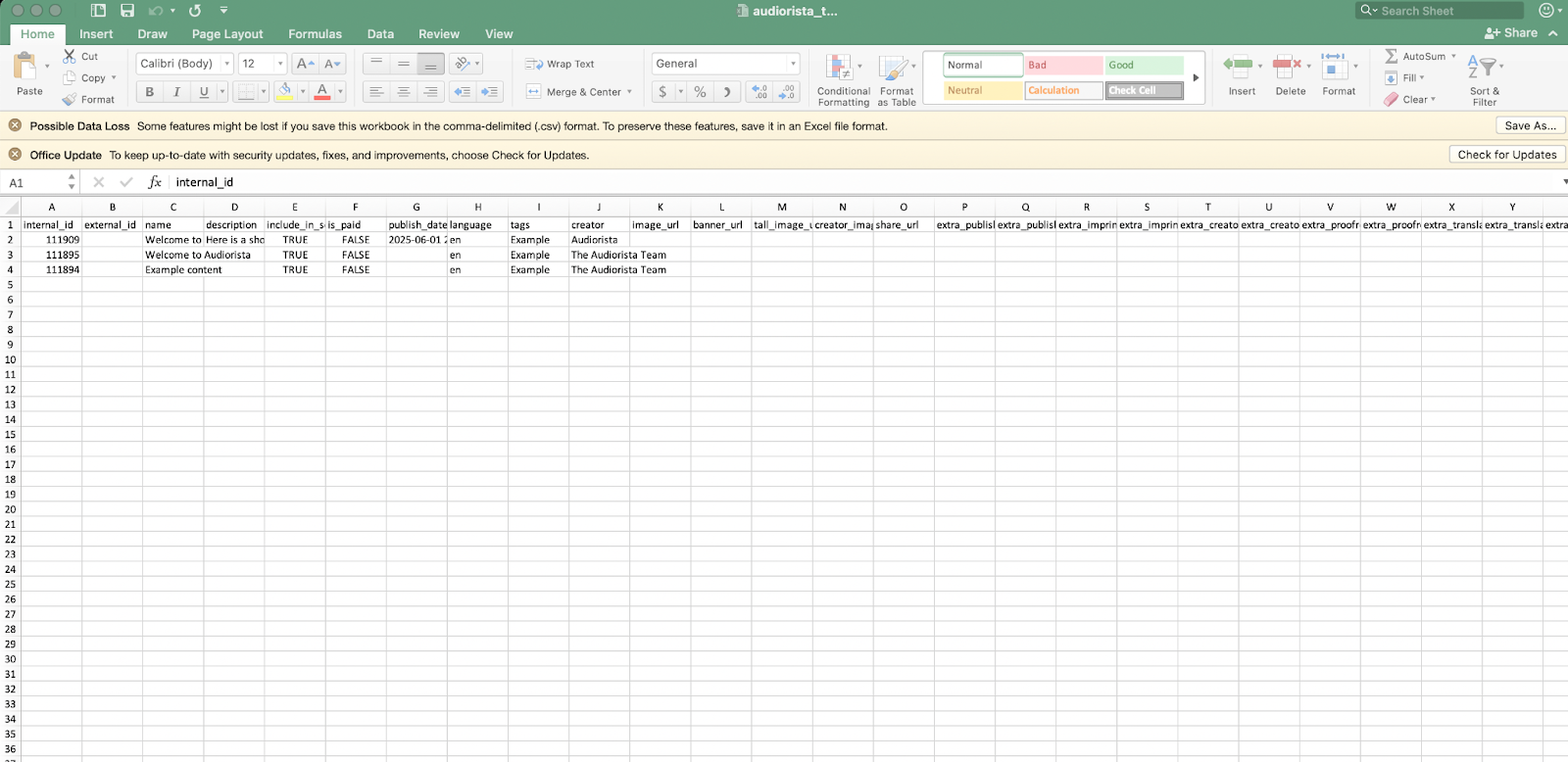Open the sidebar layout icon in title bar
The height and width of the screenshot is (762, 1568).
(x=98, y=11)
